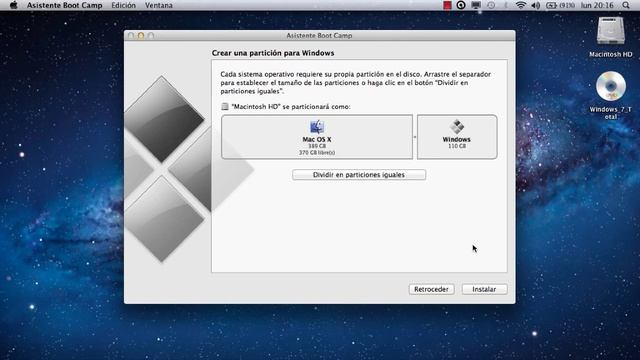Open Spotlight search magnifier
Screen dimensions: 640x360
(x=626, y=5)
